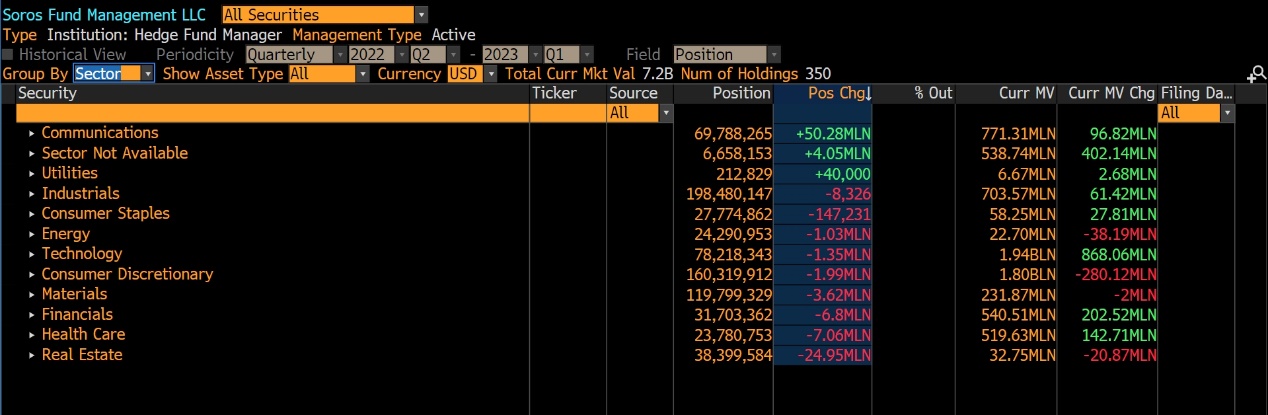Viewport: 1268px width, 415px height.
Task: Toggle the Historical View checkbox
Action: [8, 55]
